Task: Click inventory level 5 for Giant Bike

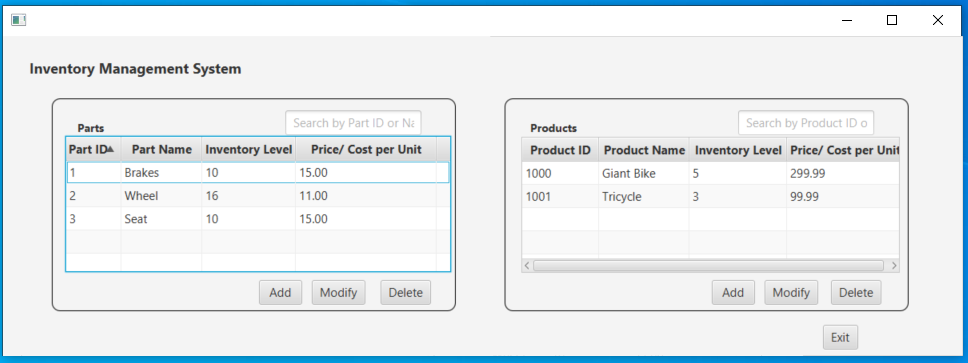Action: pyautogui.click(x=738, y=173)
